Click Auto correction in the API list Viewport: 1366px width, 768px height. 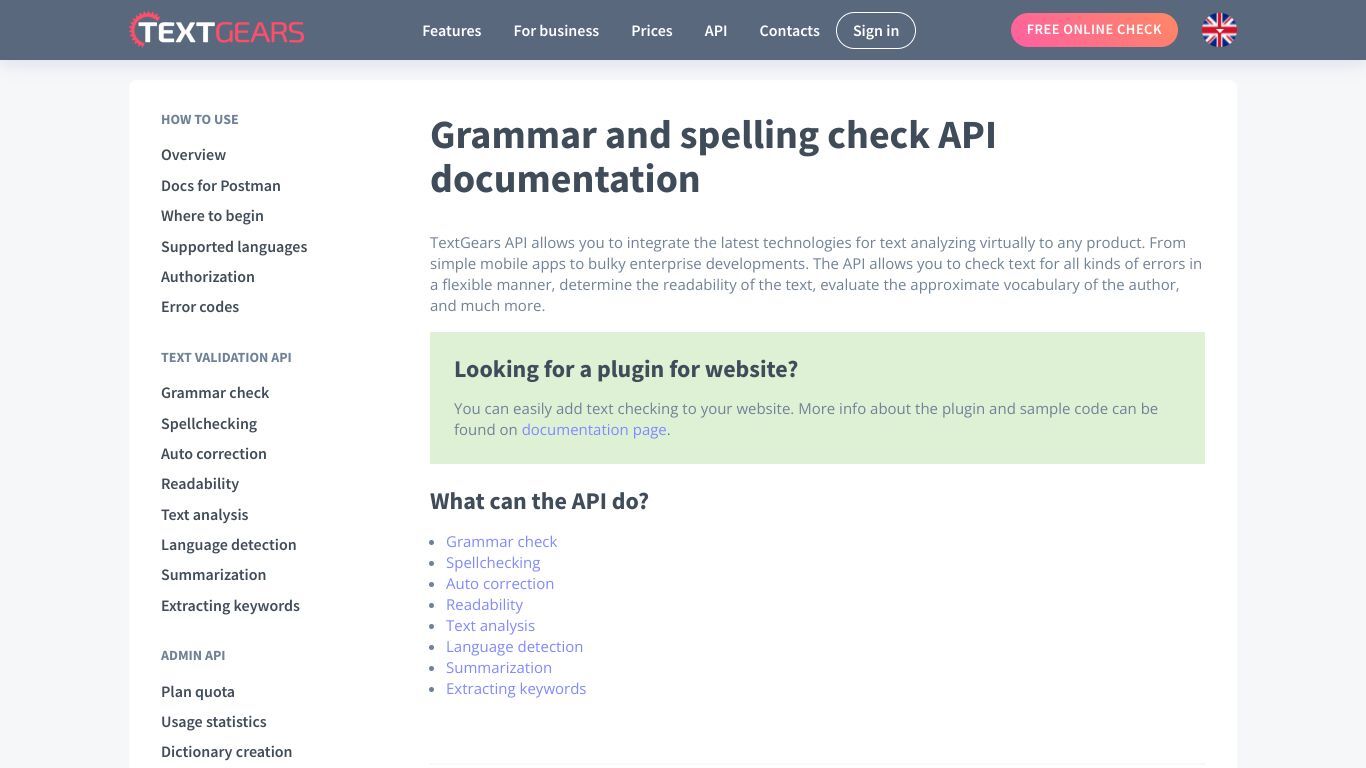pyautogui.click(x=500, y=584)
